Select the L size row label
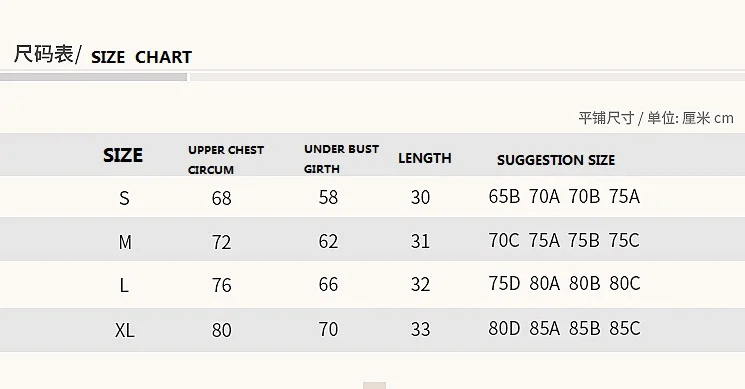The image size is (745, 389). click(124, 285)
